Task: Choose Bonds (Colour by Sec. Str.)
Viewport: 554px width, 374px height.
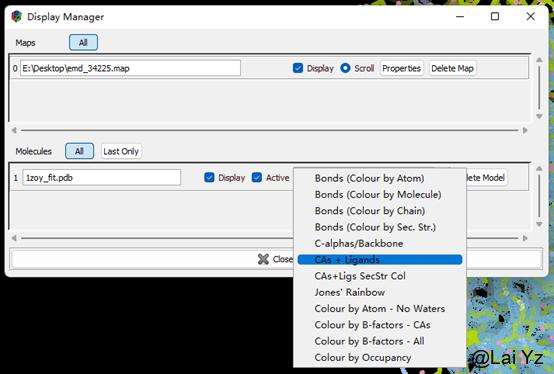Action: 380,227
